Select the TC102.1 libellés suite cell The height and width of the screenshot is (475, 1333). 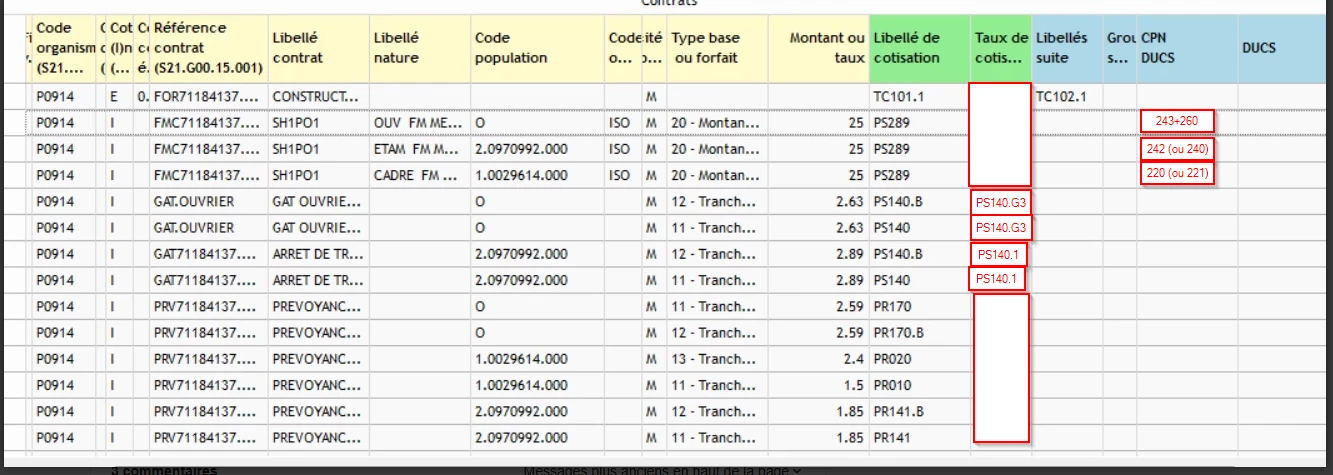pos(1068,97)
